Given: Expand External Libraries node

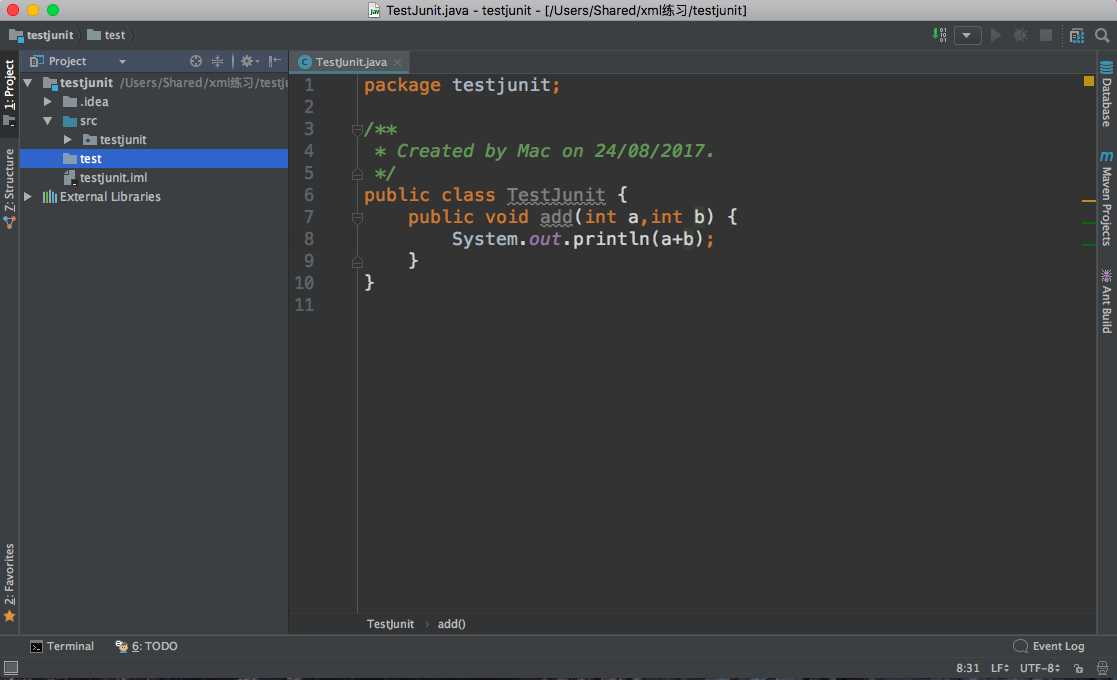Looking at the screenshot, I should click(28, 197).
